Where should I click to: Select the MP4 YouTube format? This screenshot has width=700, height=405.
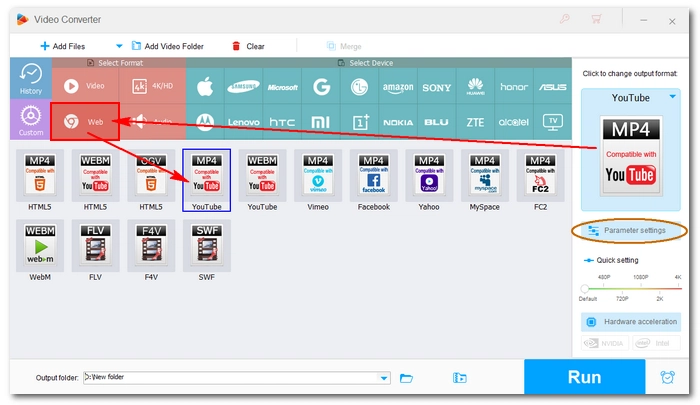click(x=206, y=180)
